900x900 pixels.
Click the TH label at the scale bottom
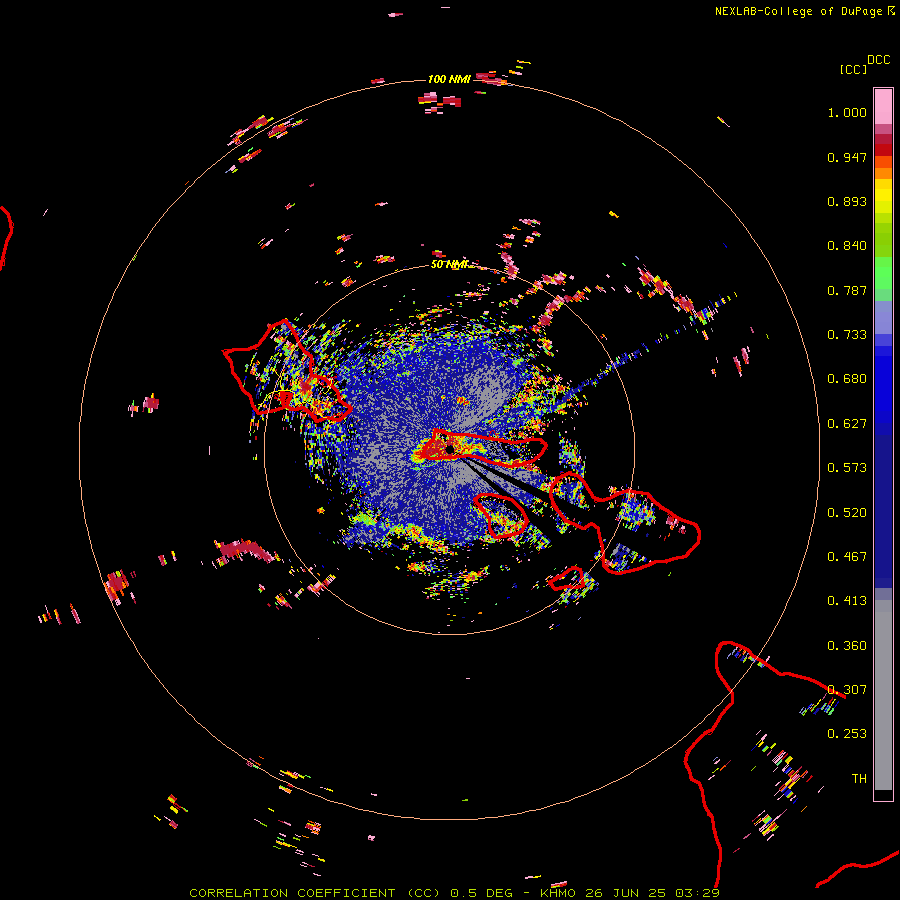859,779
